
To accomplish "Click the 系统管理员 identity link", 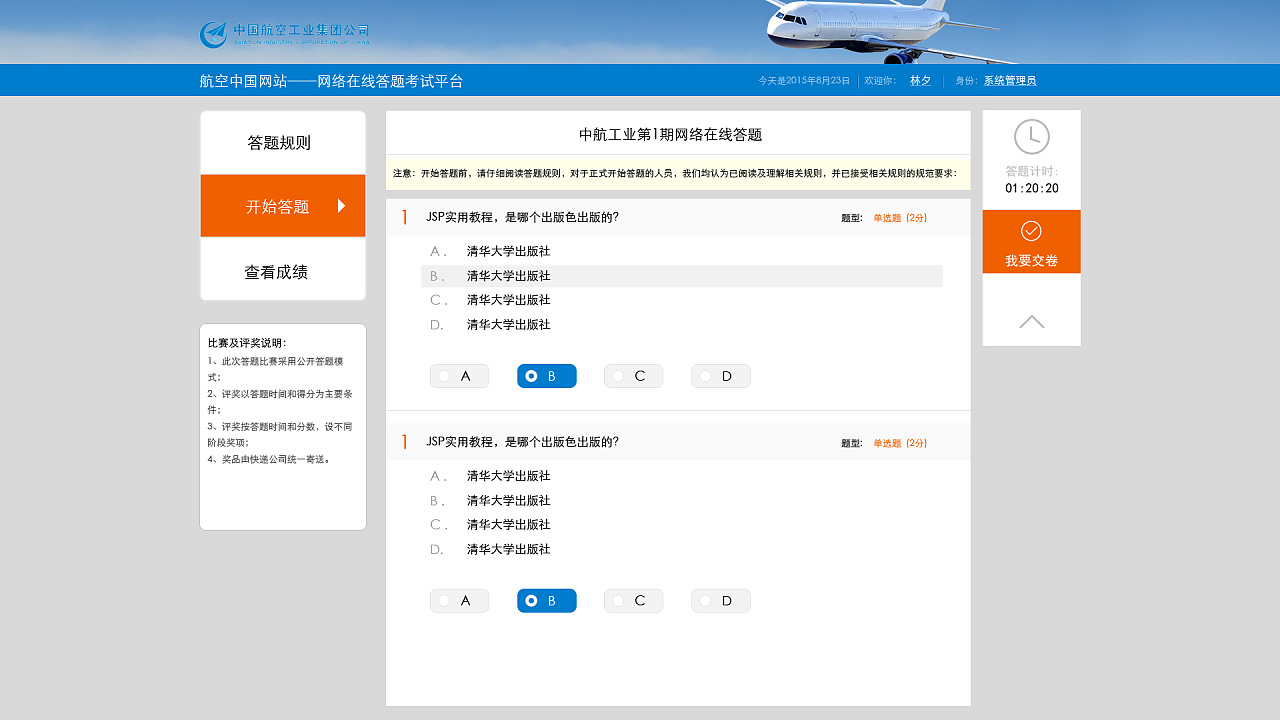I will [x=1009, y=80].
